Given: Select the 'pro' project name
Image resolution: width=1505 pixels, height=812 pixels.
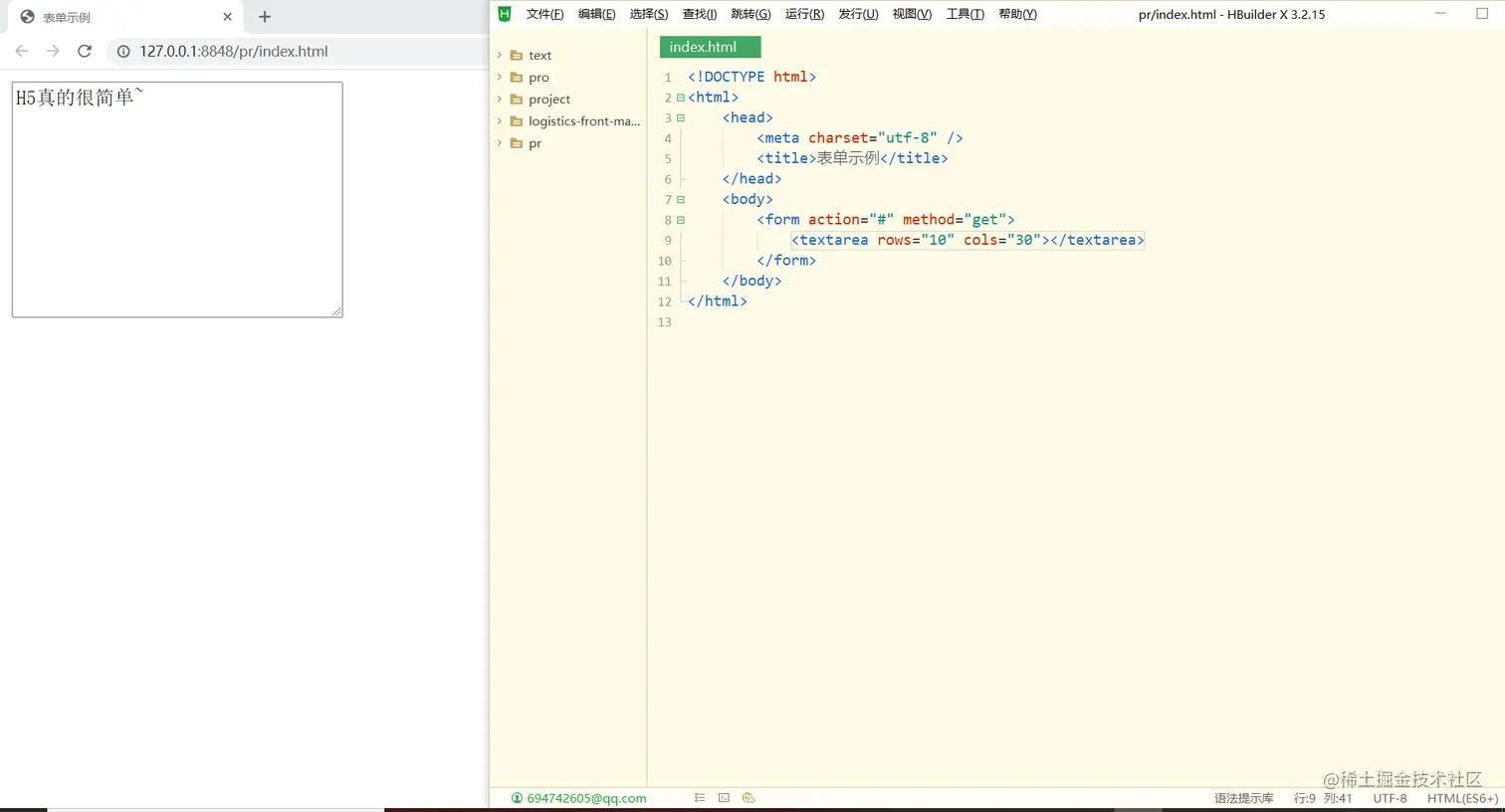Looking at the screenshot, I should (538, 78).
